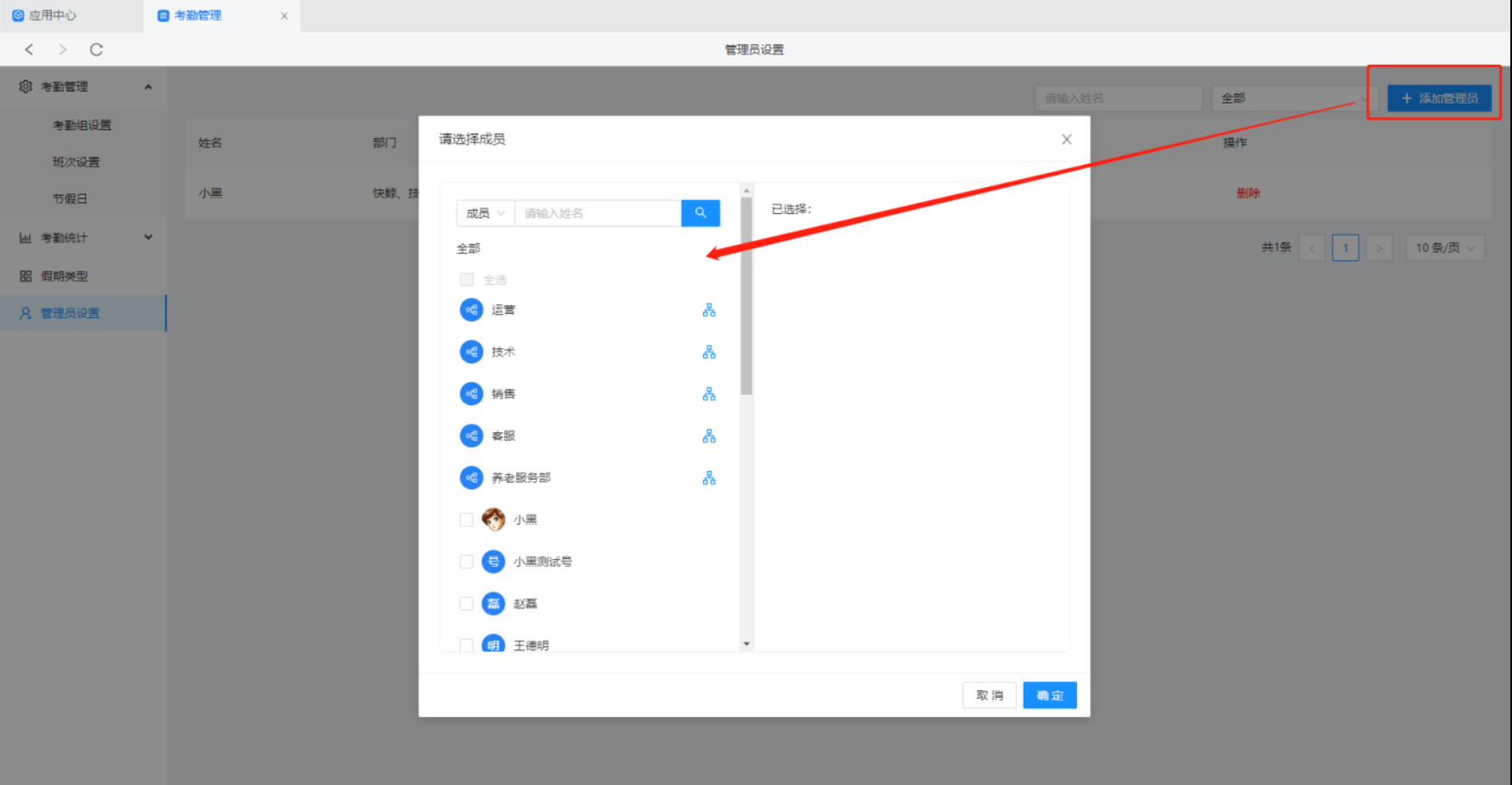Image resolution: width=1512 pixels, height=785 pixels.
Task: Open the 10 条/页 page size dropdown
Action: [1445, 248]
